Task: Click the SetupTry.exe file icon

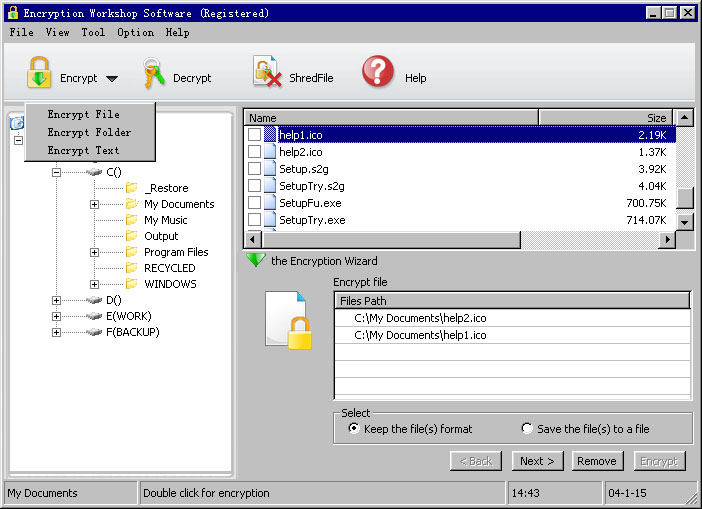Action: coord(270,220)
